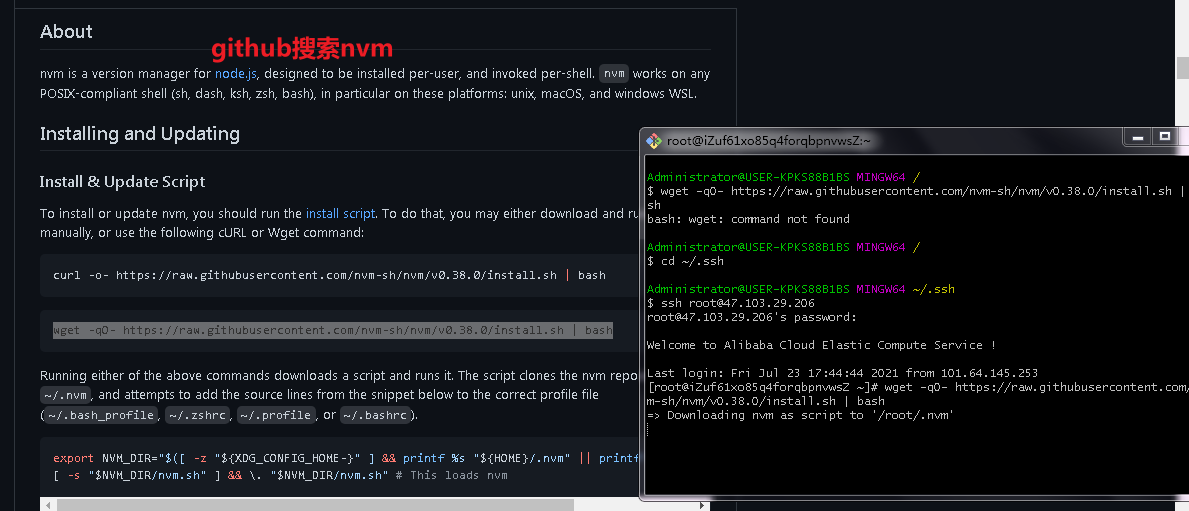
Task: Click the inline 'nvm' code tag
Action: tap(614, 74)
